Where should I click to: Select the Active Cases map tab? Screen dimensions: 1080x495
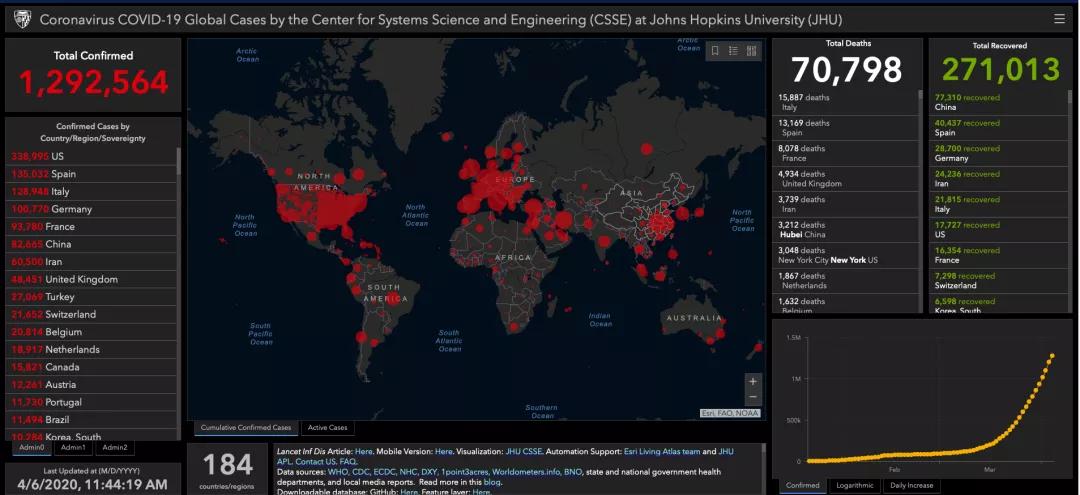[x=327, y=428]
